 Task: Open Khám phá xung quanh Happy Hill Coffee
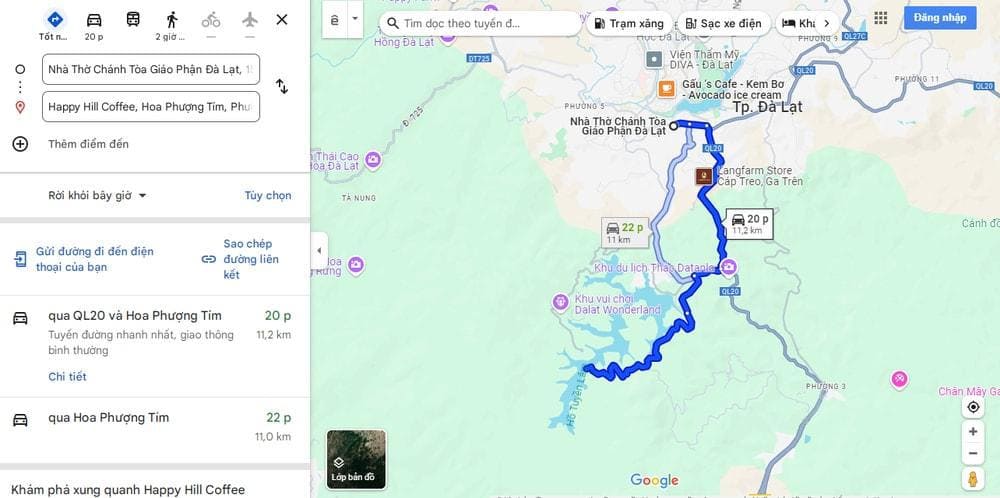(x=128, y=490)
